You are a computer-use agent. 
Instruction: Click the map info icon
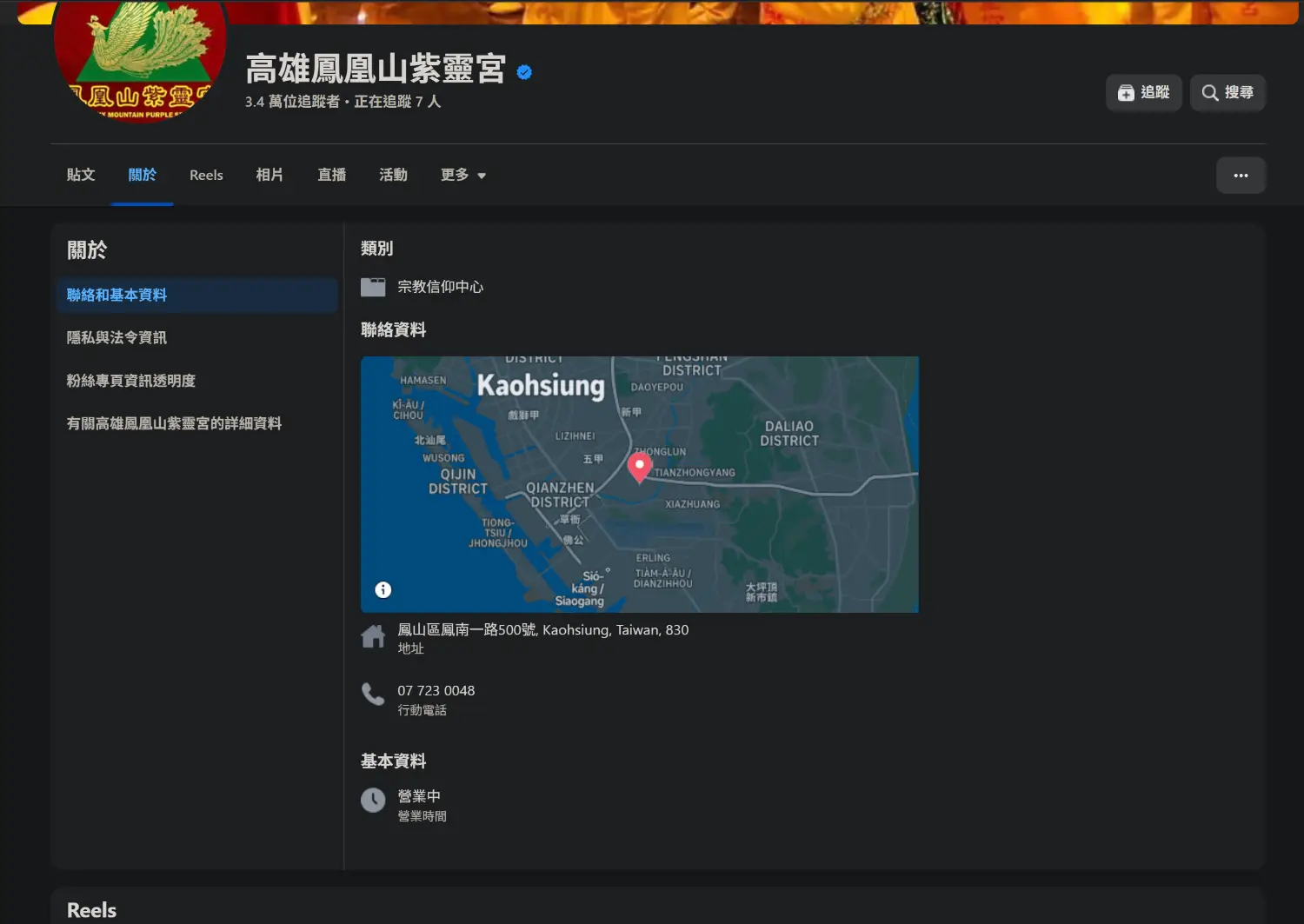pos(383,590)
